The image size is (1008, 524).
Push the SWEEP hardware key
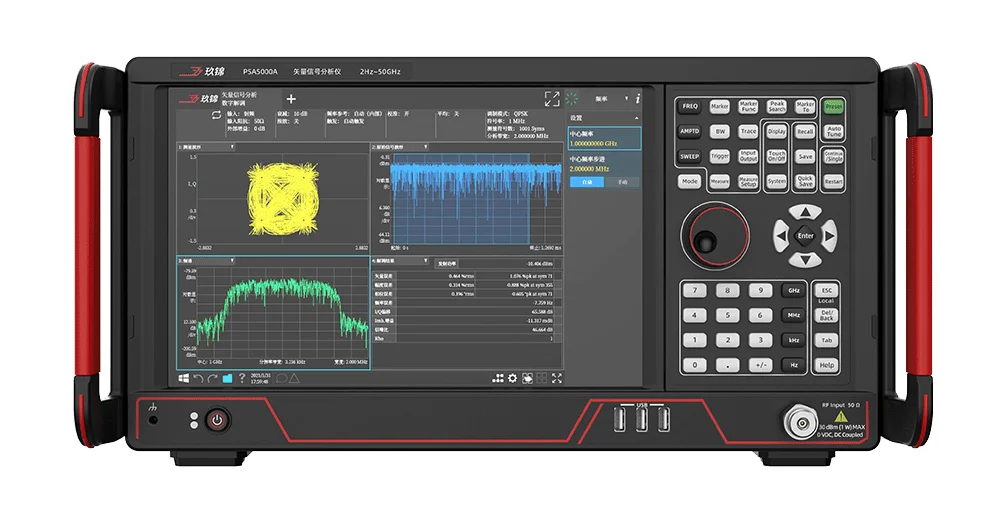click(690, 156)
